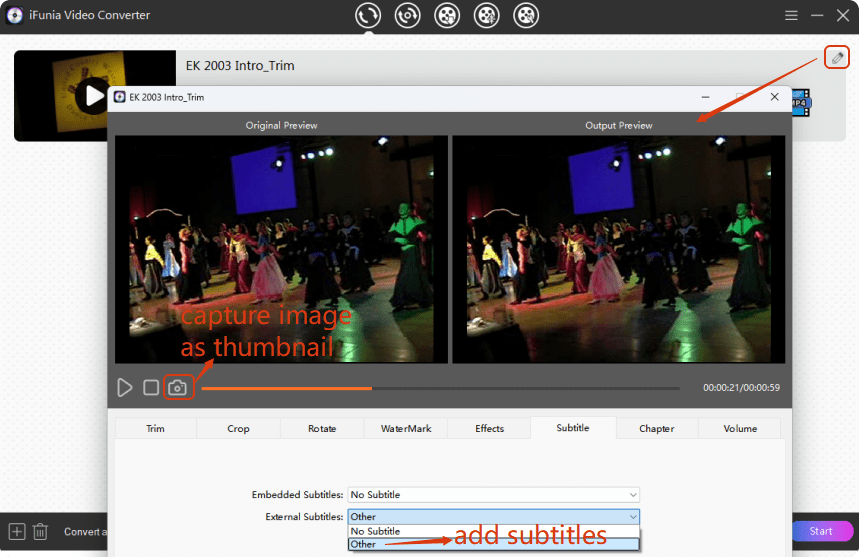Click the third film reel icon in top bar
This screenshot has width=859, height=557.
447,15
